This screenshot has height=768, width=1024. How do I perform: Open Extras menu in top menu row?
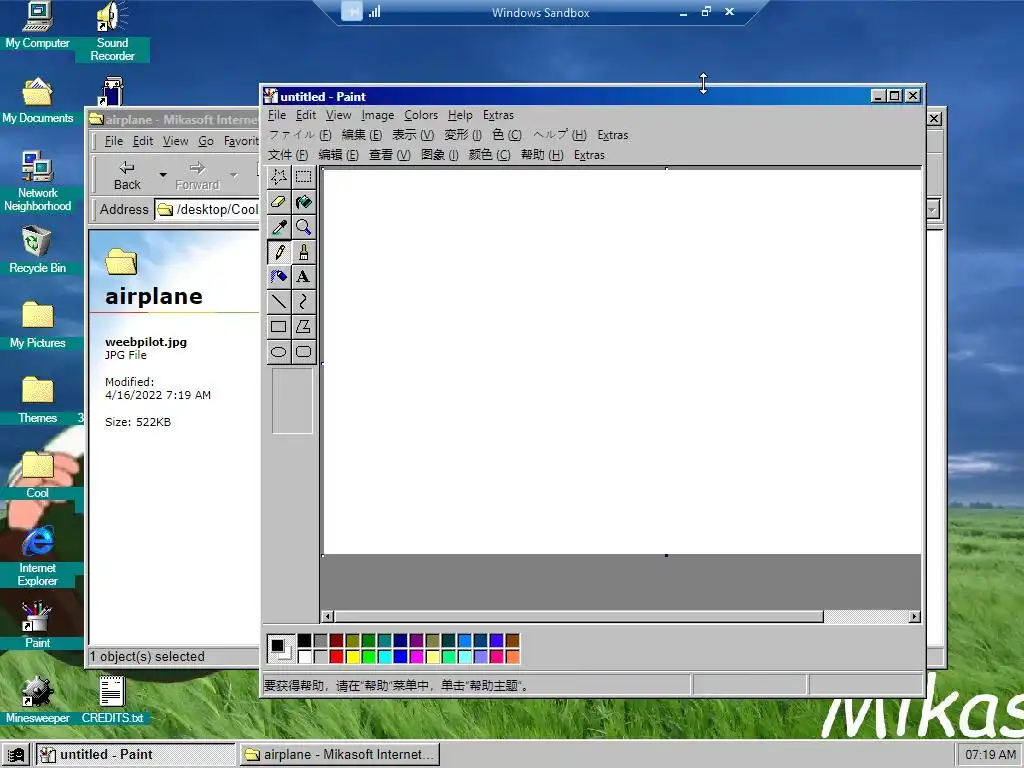[x=498, y=115]
